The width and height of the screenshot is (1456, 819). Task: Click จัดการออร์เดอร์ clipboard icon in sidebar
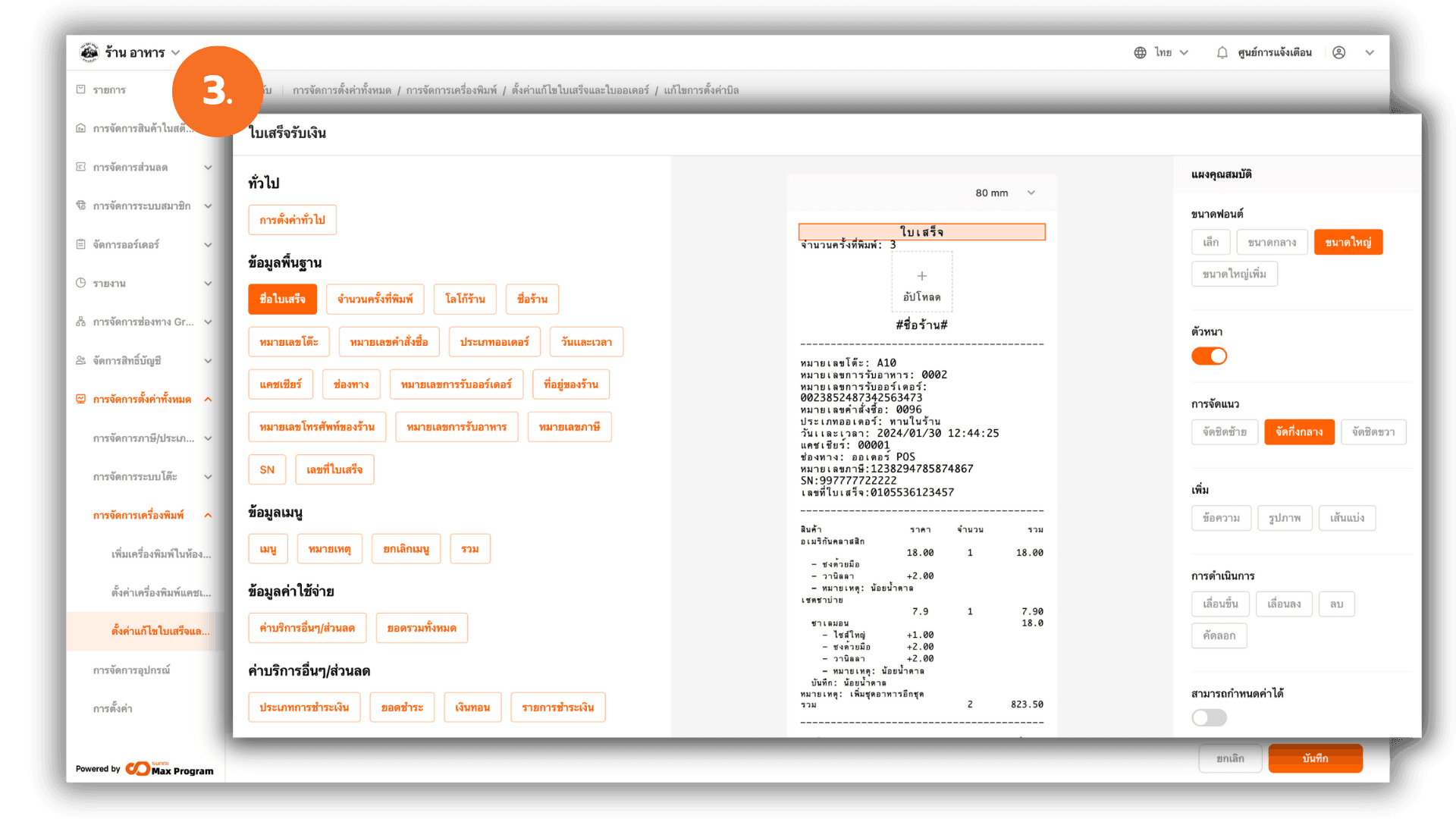click(81, 244)
